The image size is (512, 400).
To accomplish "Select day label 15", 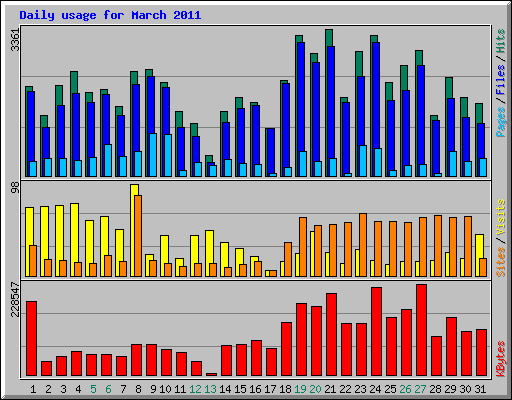I will point(240,389).
